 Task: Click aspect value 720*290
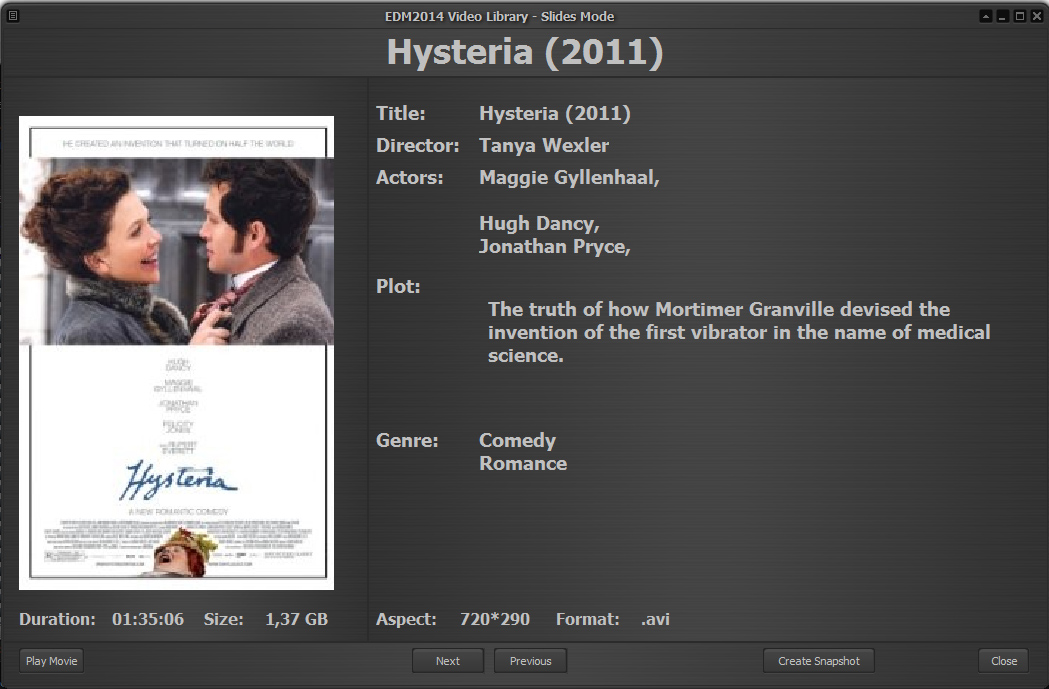point(494,619)
